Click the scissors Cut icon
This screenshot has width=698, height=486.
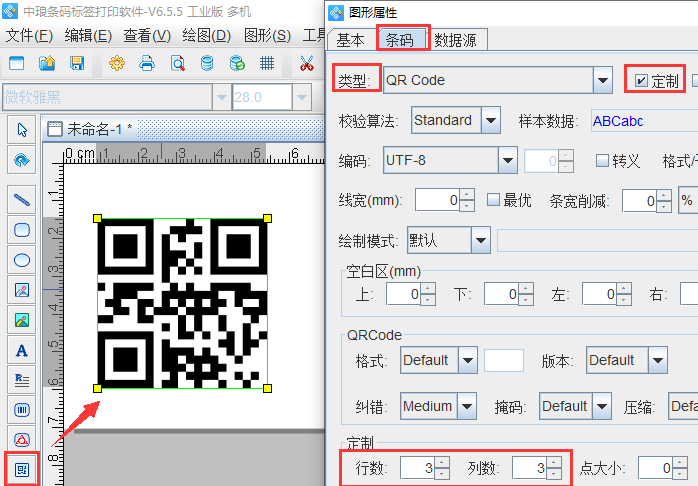click(306, 63)
